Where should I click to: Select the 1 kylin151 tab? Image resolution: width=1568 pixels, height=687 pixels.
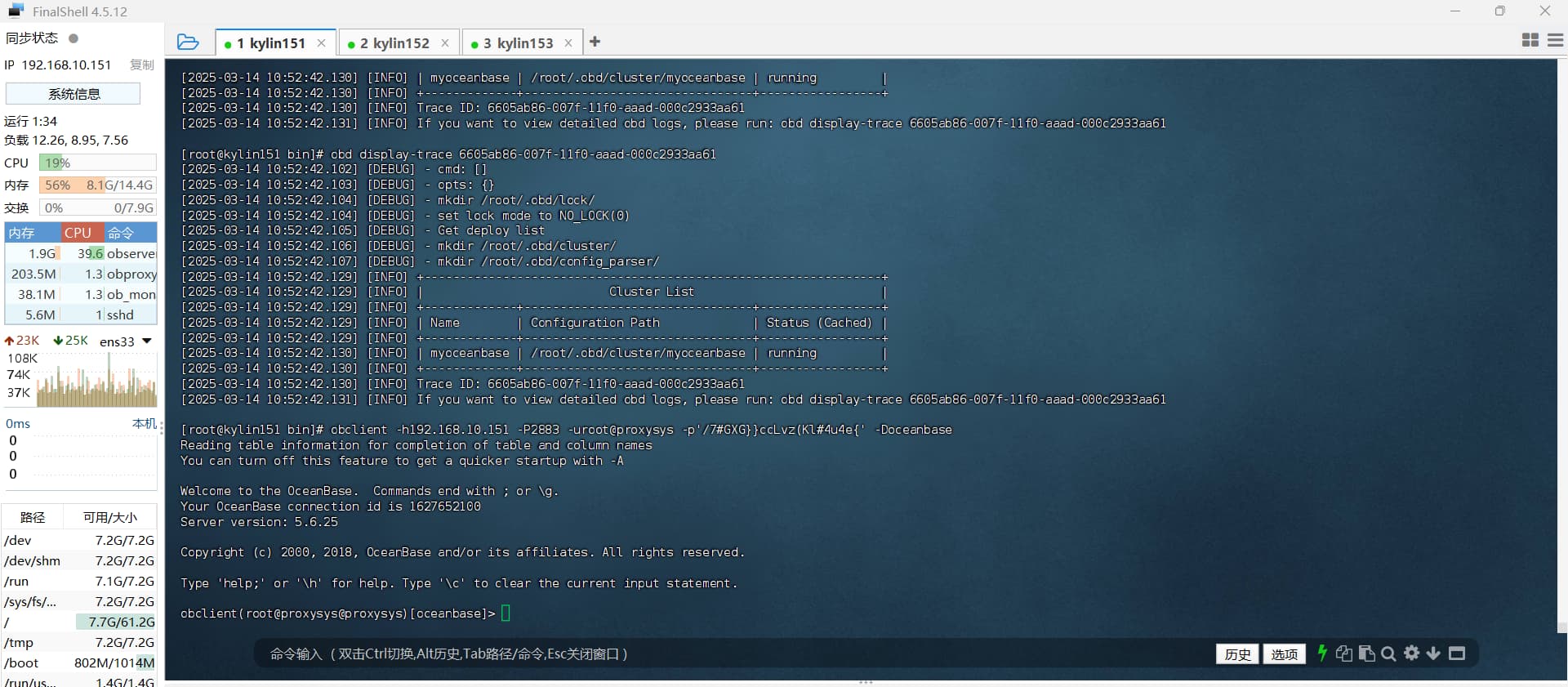[275, 42]
